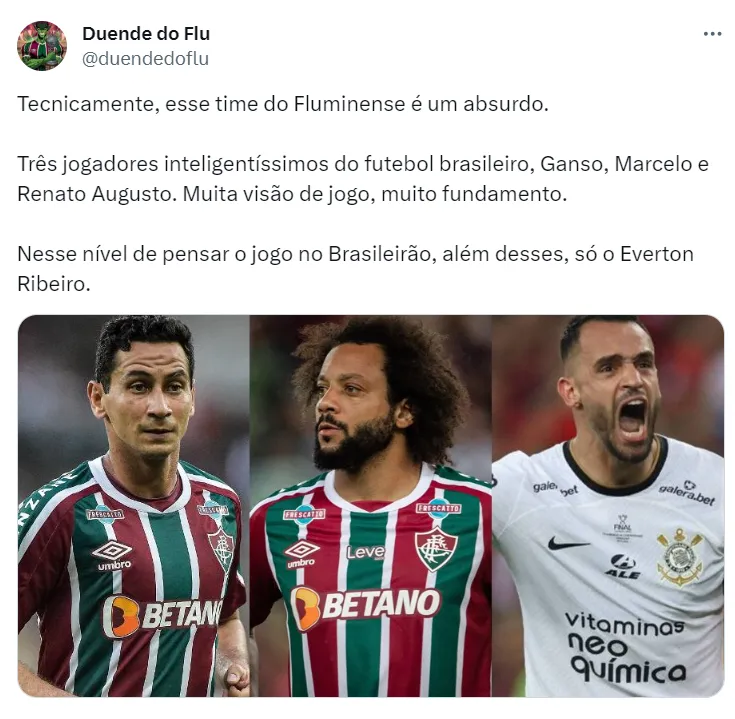The height and width of the screenshot is (719, 735).
Task: Click the Betano logo on the middle jersey
Action: tap(366, 606)
